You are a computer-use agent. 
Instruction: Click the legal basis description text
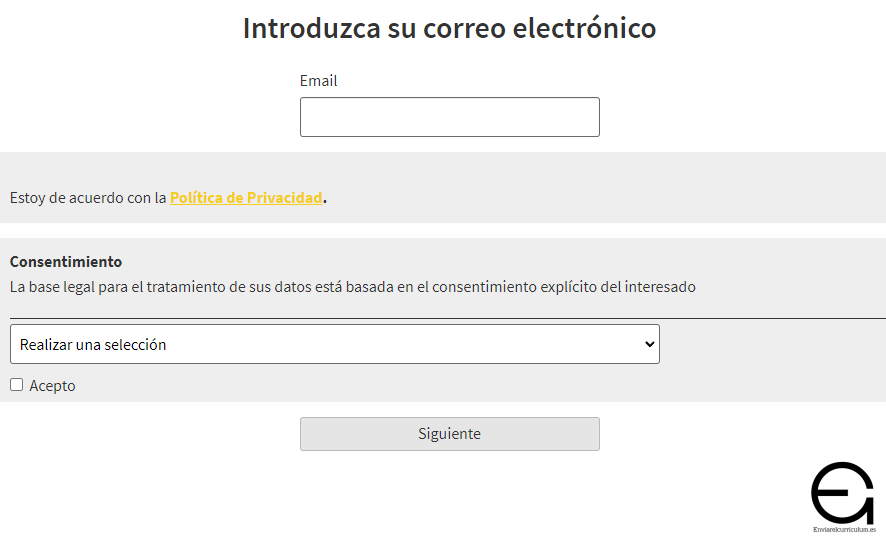(x=352, y=287)
